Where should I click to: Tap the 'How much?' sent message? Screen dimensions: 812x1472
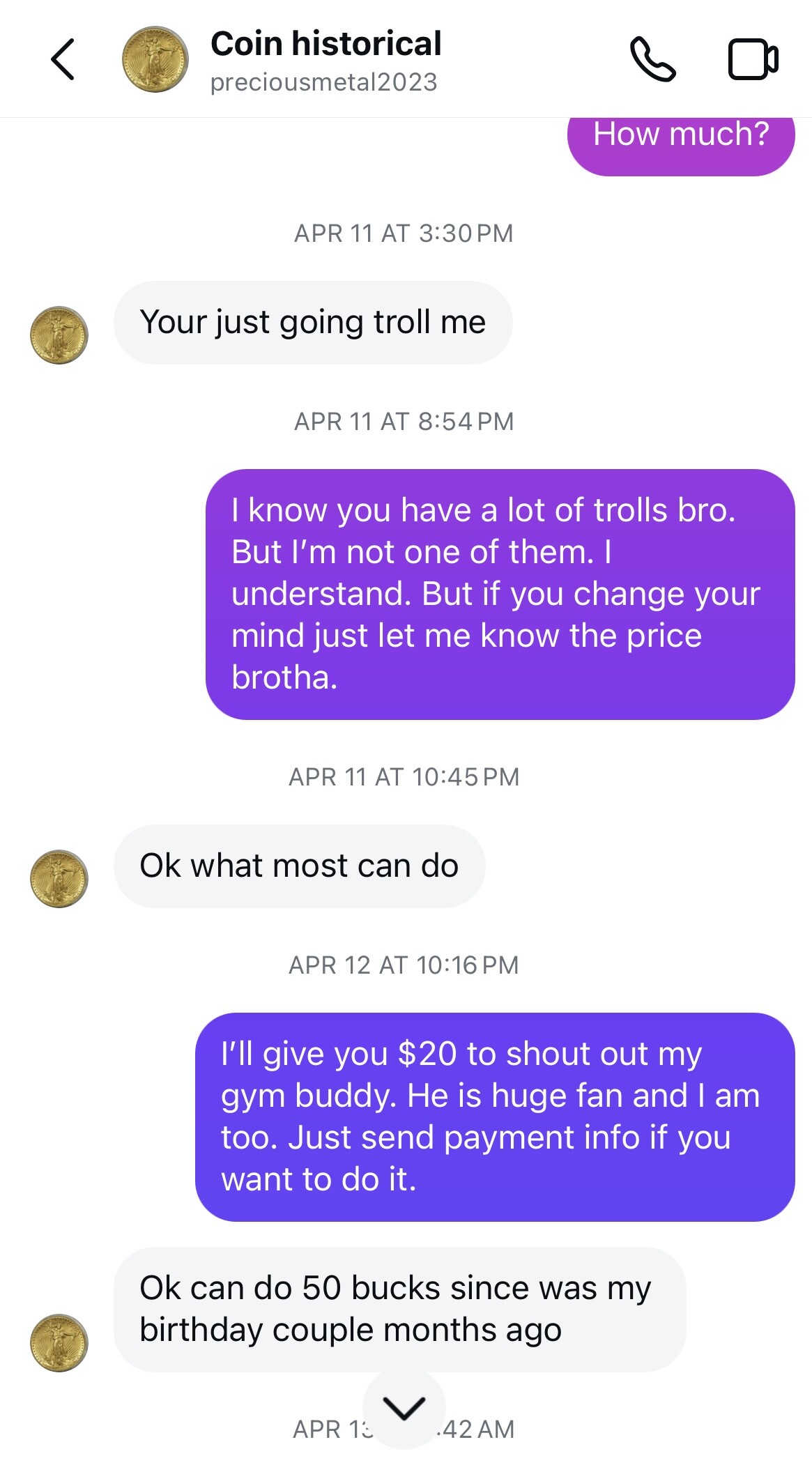(x=680, y=139)
